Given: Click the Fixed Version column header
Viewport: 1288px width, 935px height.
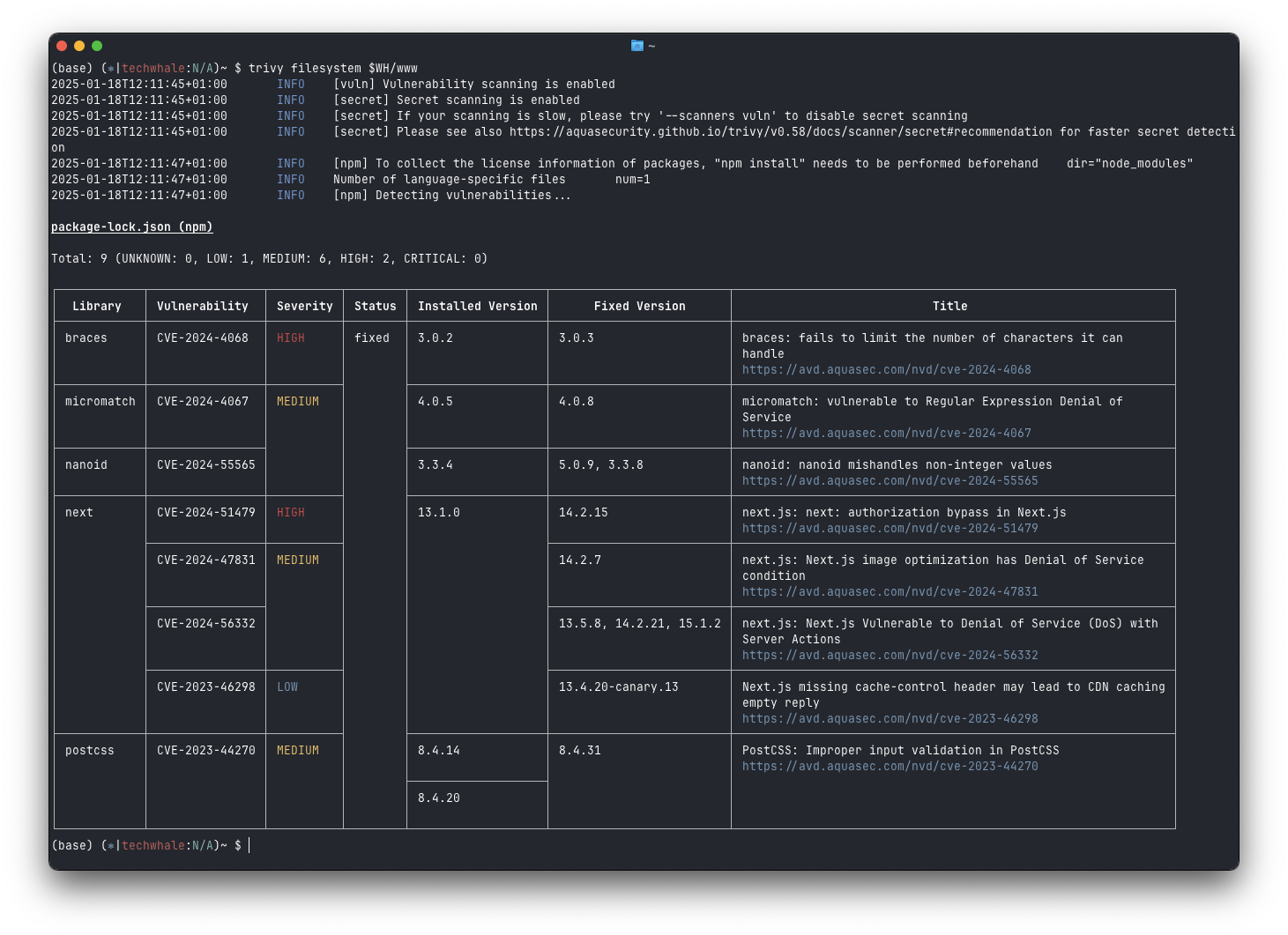Looking at the screenshot, I should 640,307.
